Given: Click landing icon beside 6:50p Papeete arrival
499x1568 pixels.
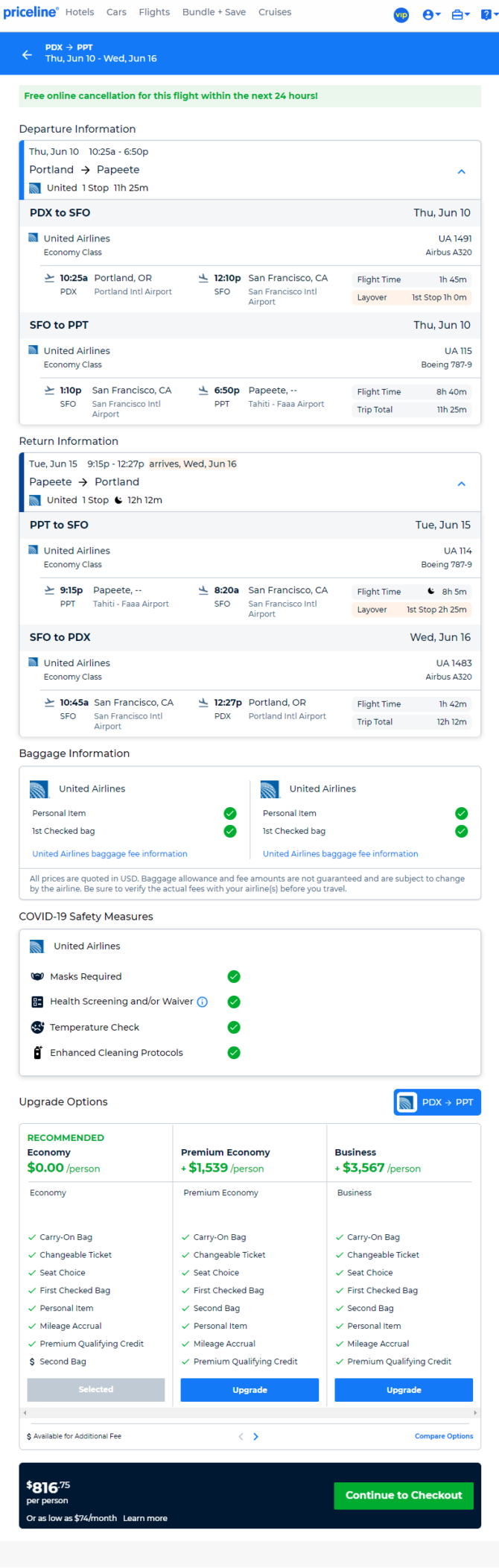Looking at the screenshot, I should point(203,391).
